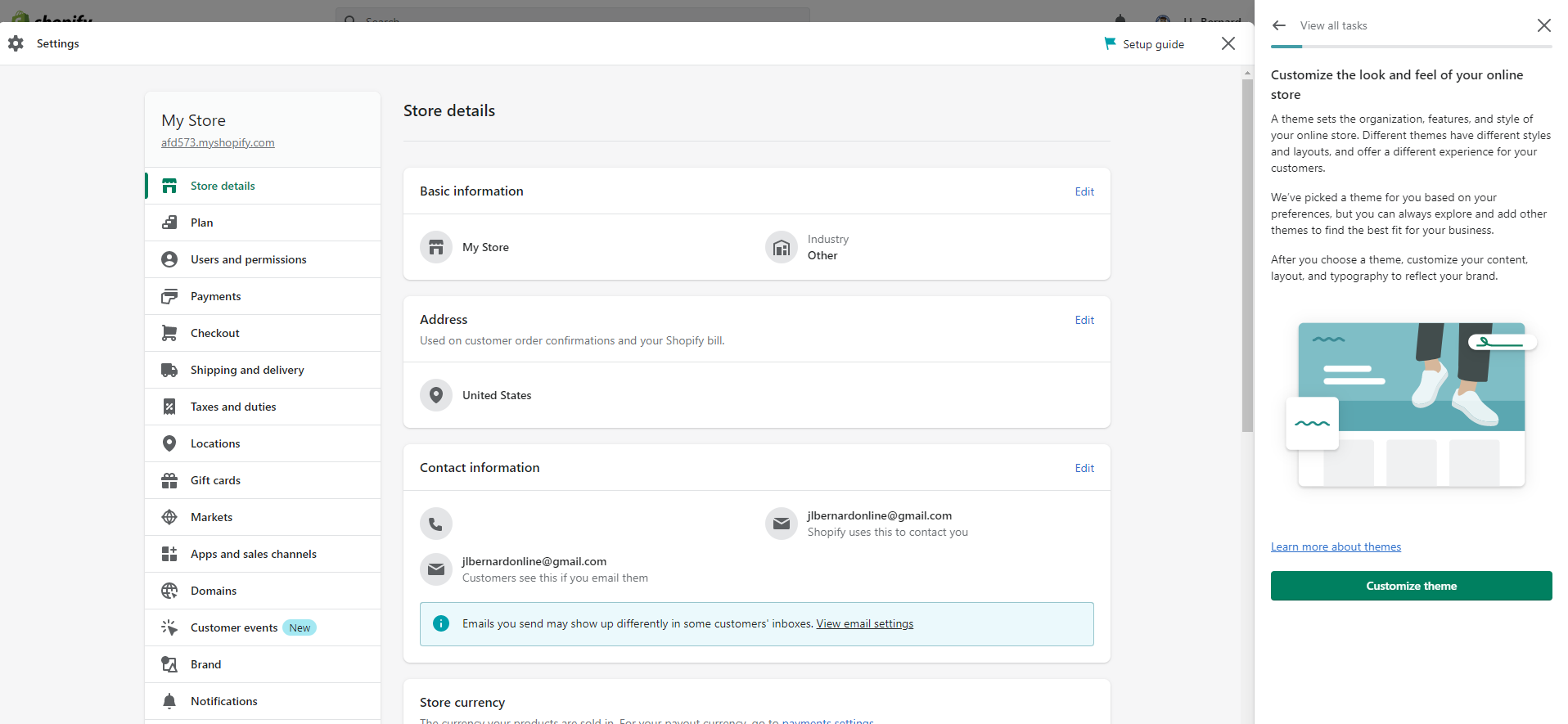The image size is (1568, 724).
Task: Click the Payments card icon
Action: 169,296
